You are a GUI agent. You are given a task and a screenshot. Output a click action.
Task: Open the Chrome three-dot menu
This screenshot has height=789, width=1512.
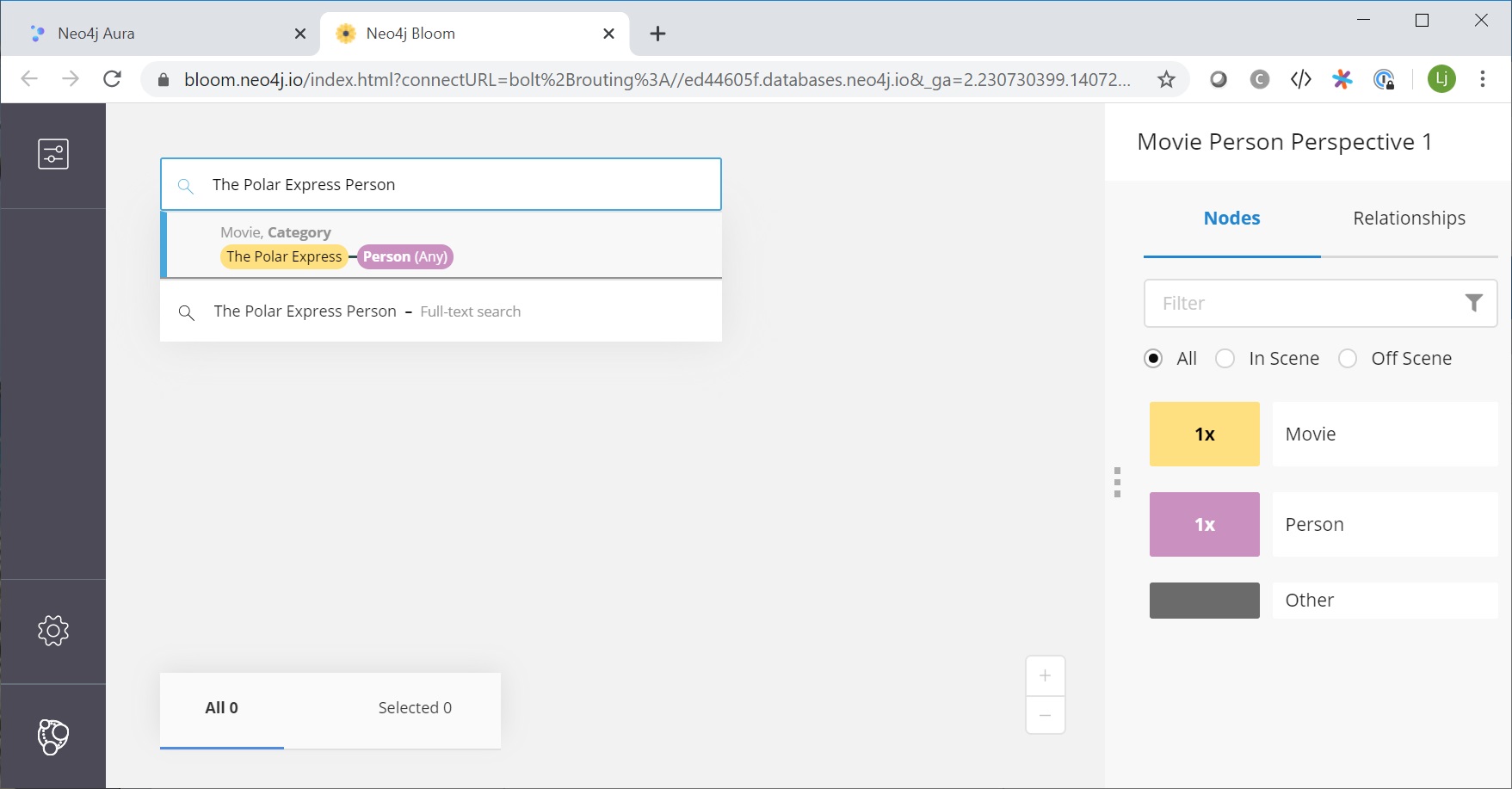click(1483, 79)
